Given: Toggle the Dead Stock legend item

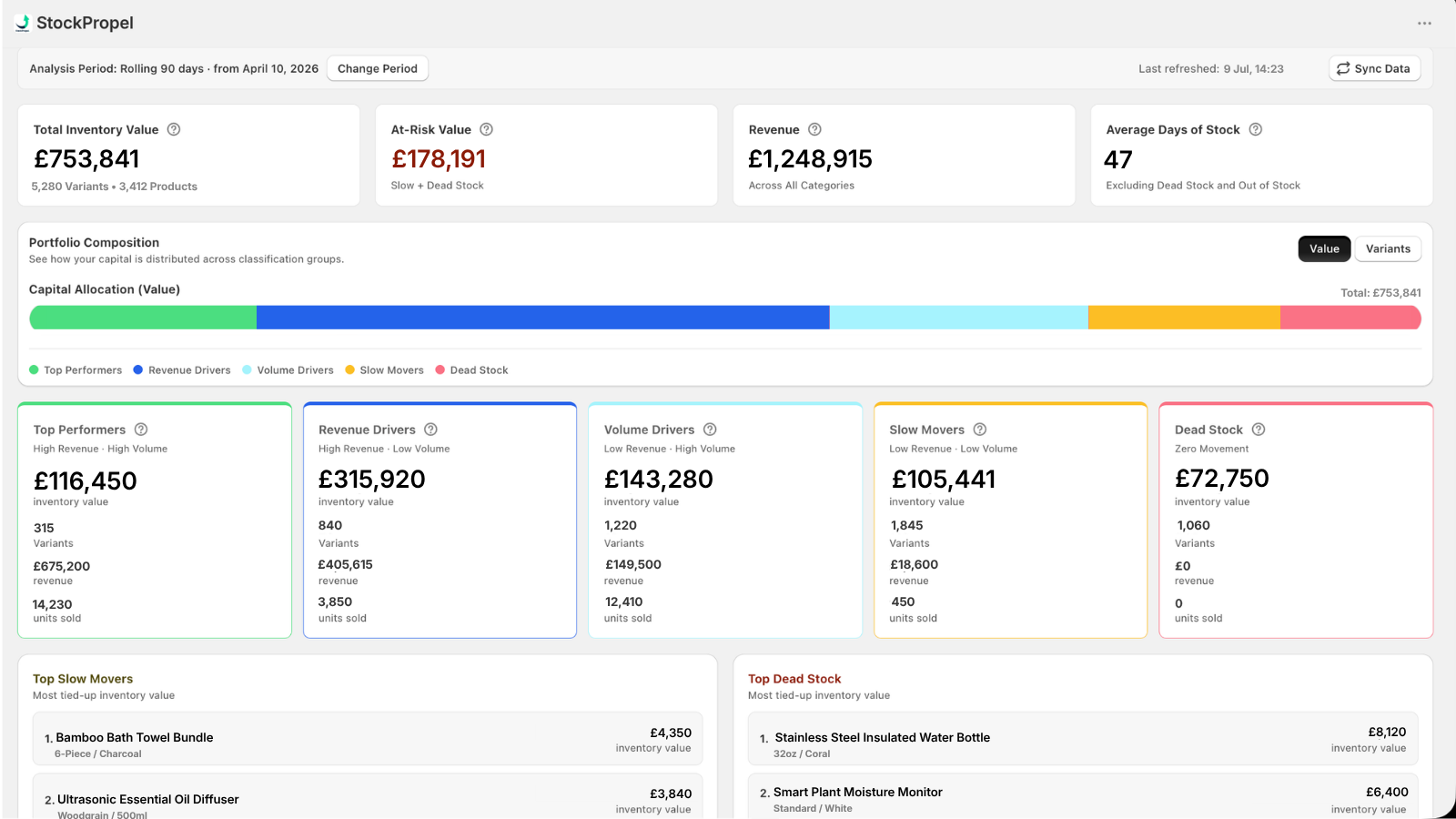Looking at the screenshot, I should pos(471,370).
